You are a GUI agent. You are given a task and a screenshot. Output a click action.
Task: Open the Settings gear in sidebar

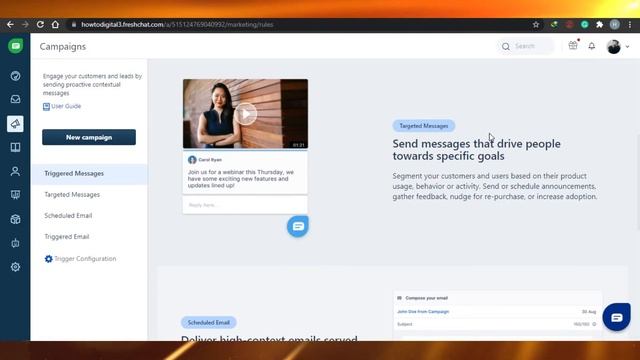pyautogui.click(x=16, y=267)
